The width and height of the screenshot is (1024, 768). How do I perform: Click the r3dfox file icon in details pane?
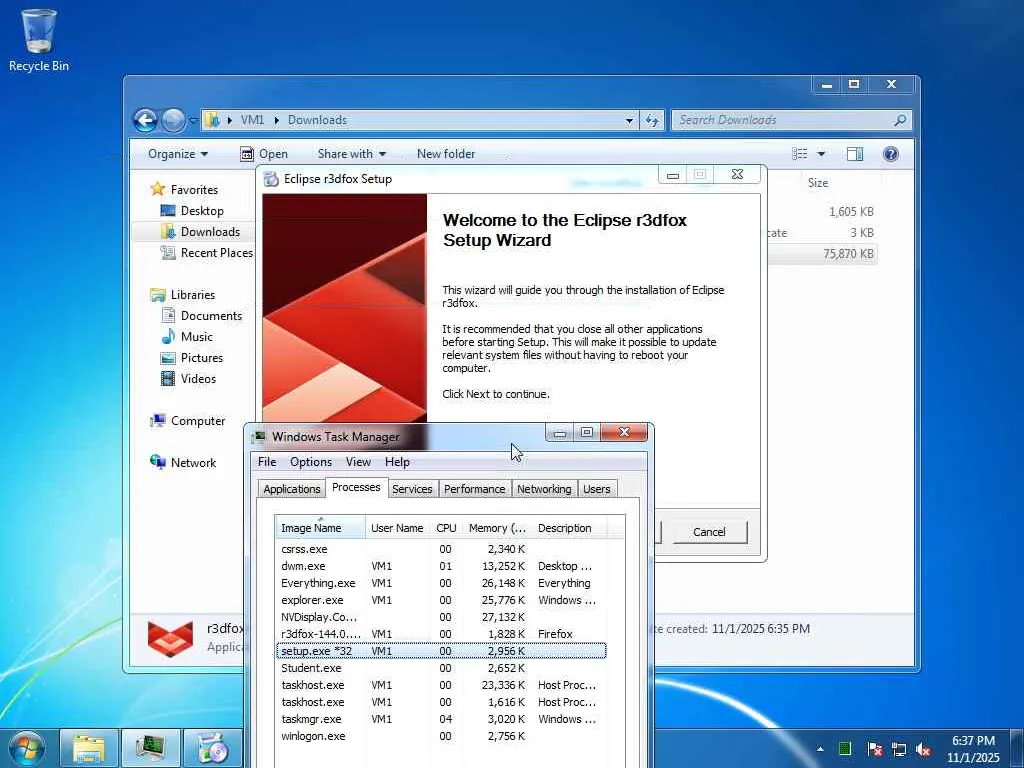coord(170,638)
